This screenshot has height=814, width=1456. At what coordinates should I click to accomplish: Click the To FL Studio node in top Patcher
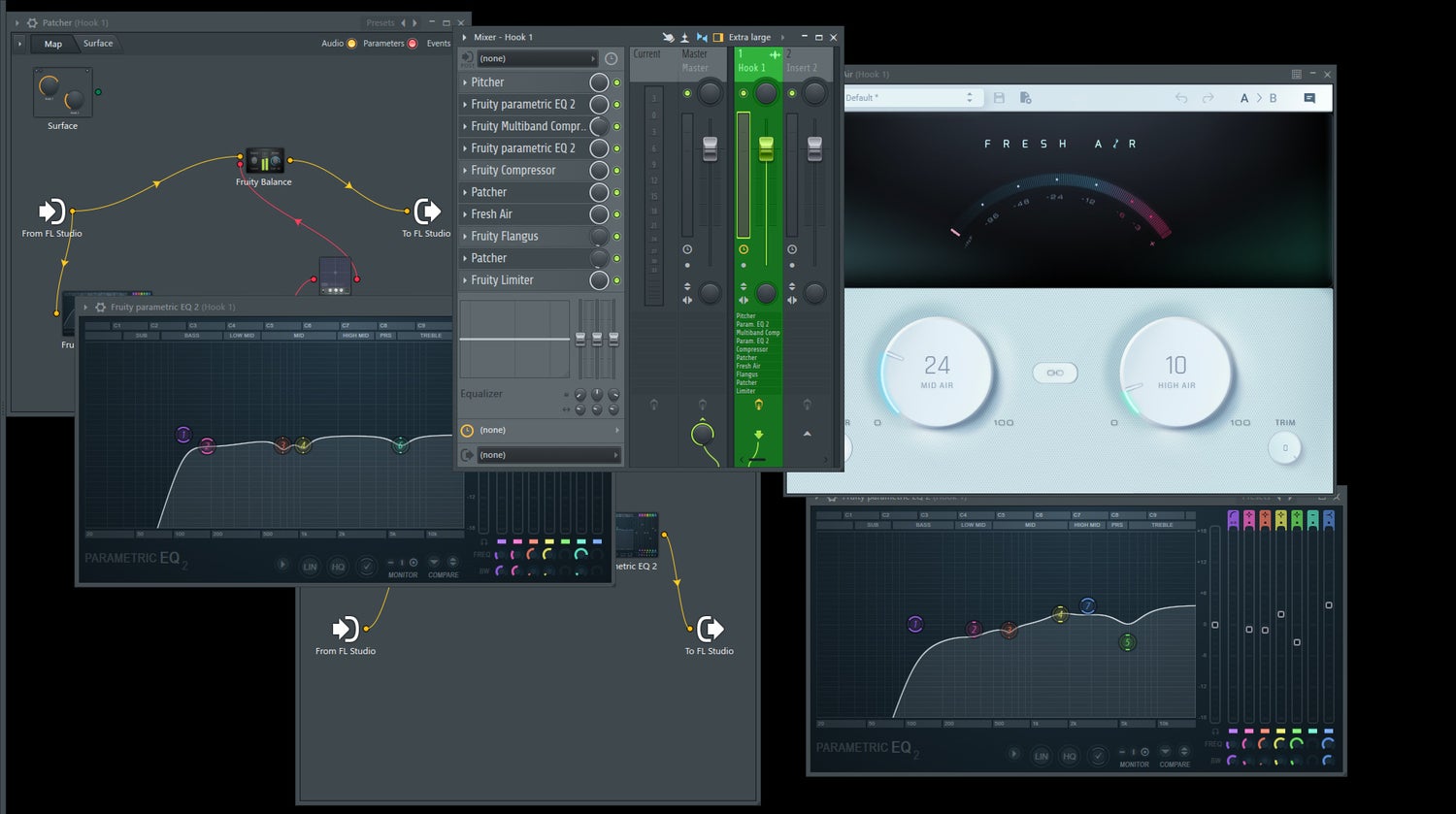(x=427, y=211)
